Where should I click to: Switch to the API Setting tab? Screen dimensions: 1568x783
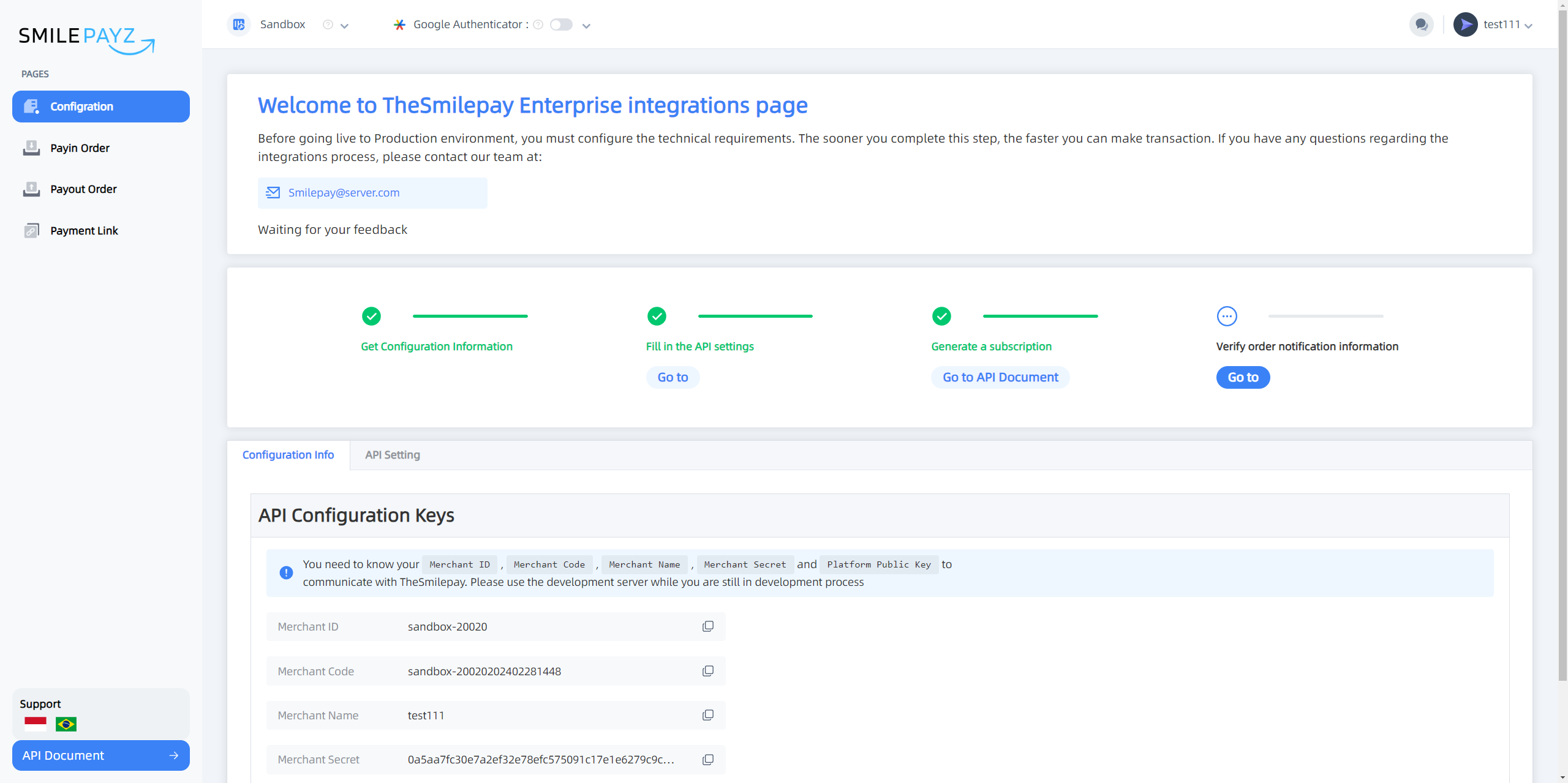coord(393,455)
